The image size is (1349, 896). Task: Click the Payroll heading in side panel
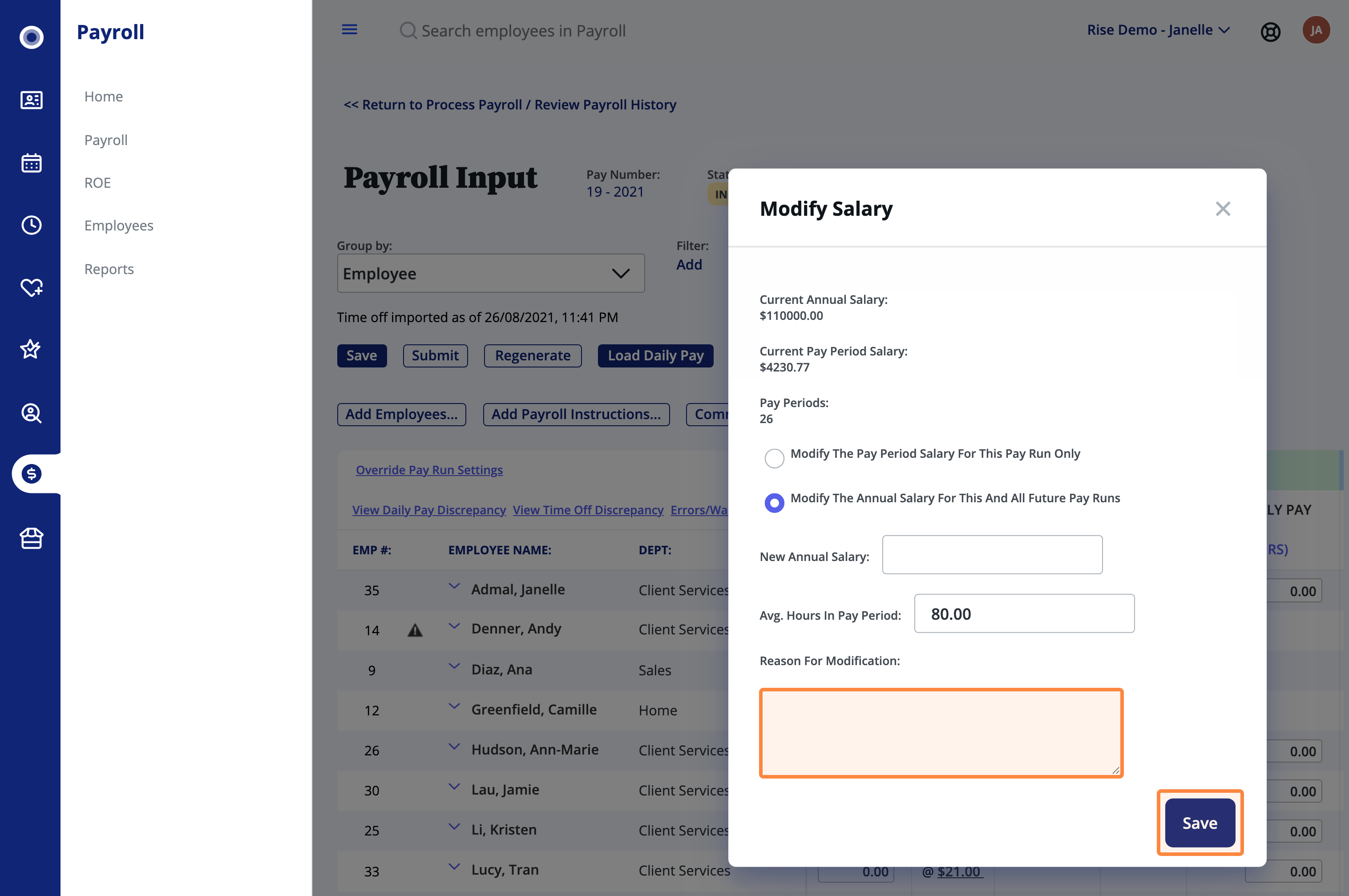coord(110,32)
